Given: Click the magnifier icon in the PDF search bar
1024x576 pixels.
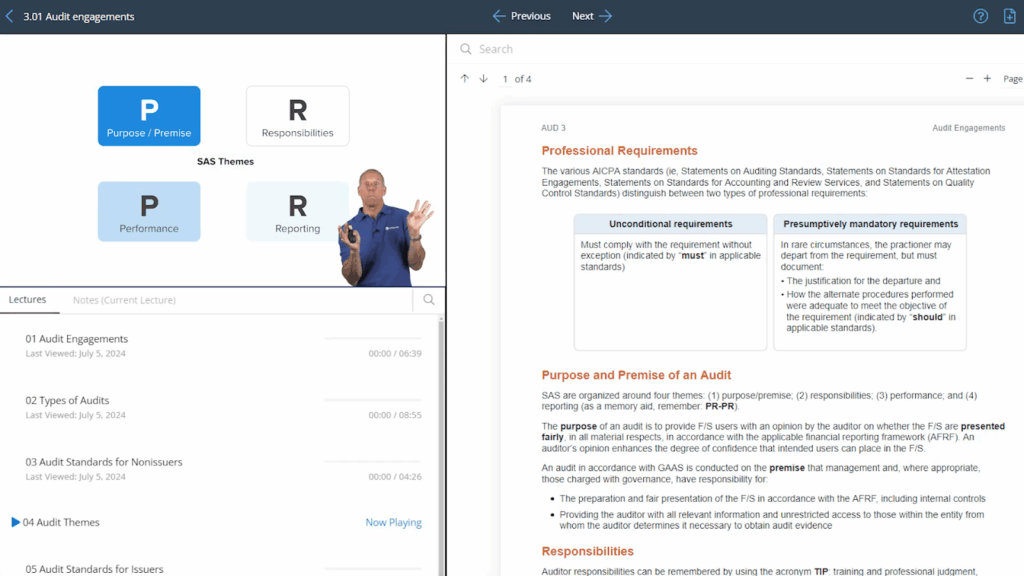Looking at the screenshot, I should (466, 48).
